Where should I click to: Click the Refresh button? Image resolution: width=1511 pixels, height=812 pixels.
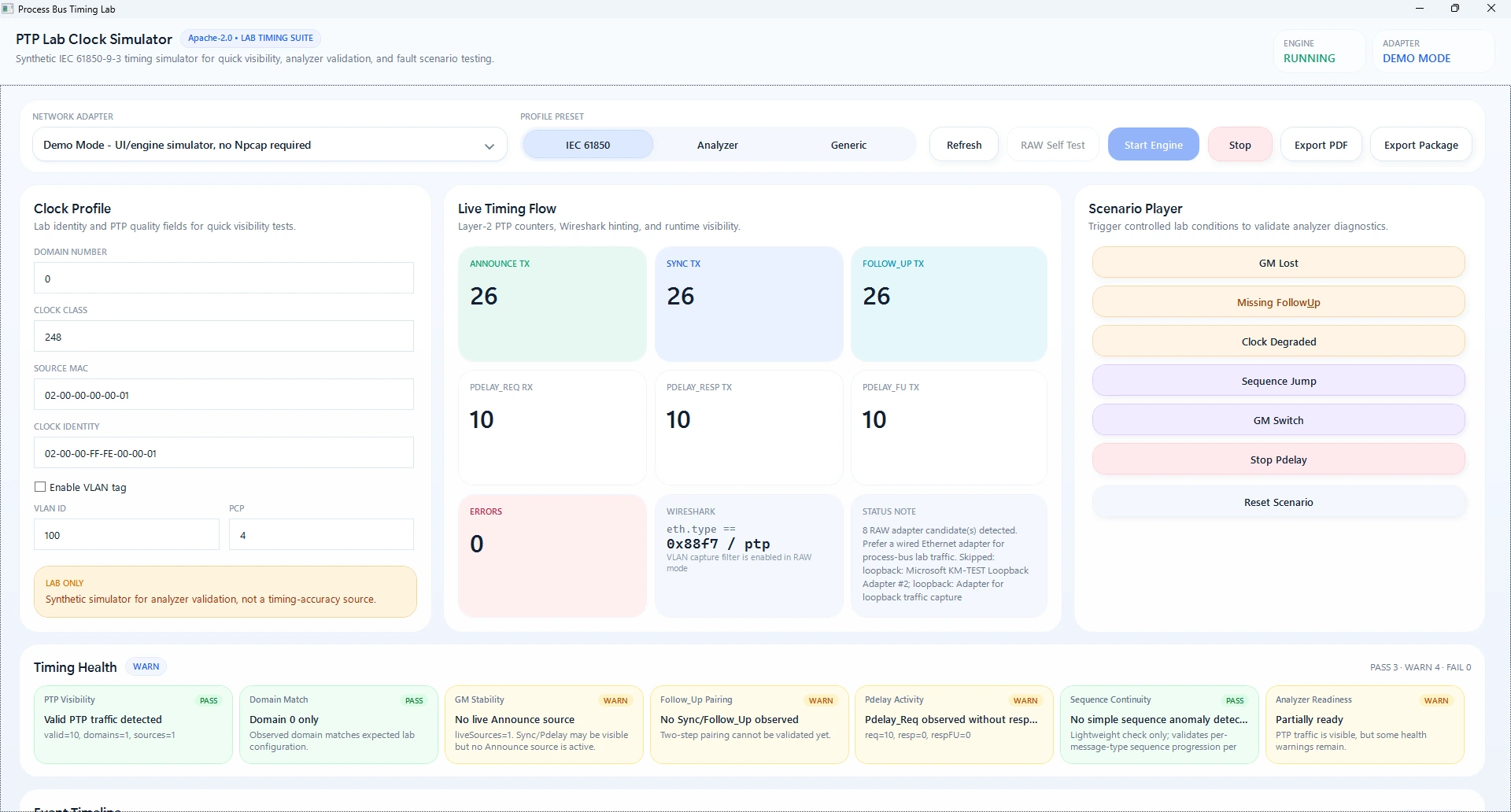[964, 145]
